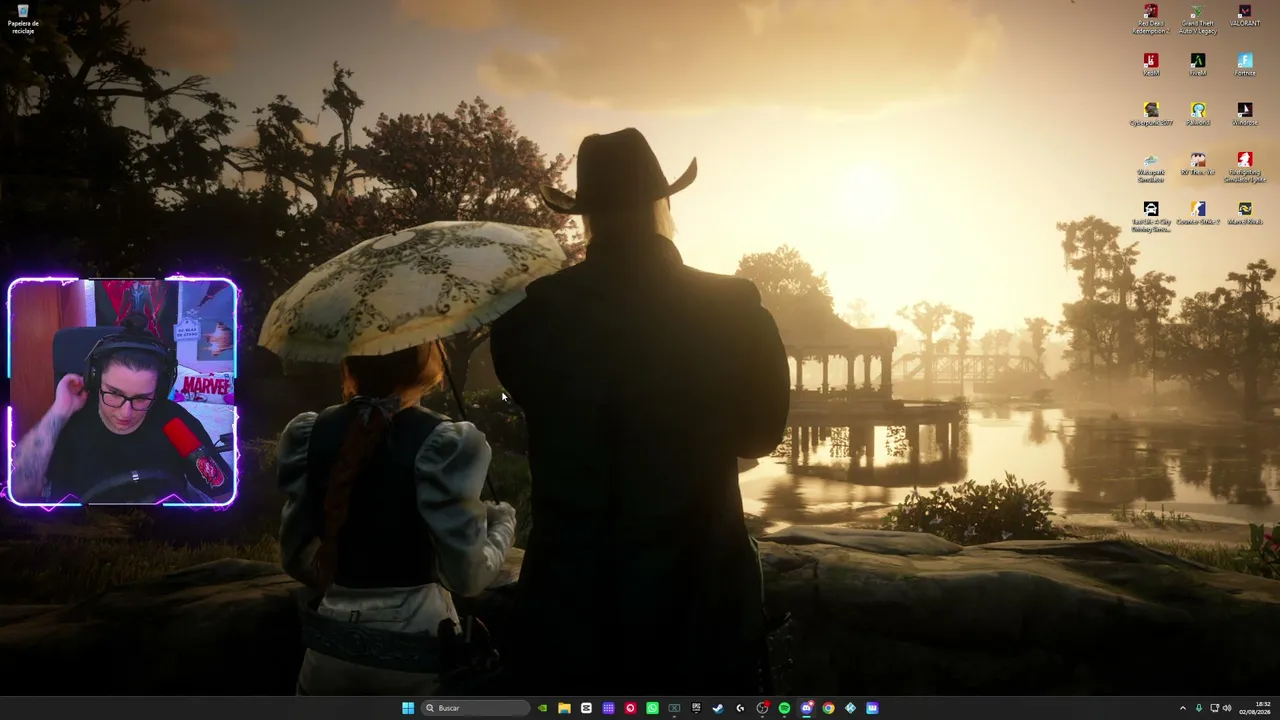Open the blue diamond app on the taskbar
Viewport: 1280px width, 720px height.
[x=850, y=708]
